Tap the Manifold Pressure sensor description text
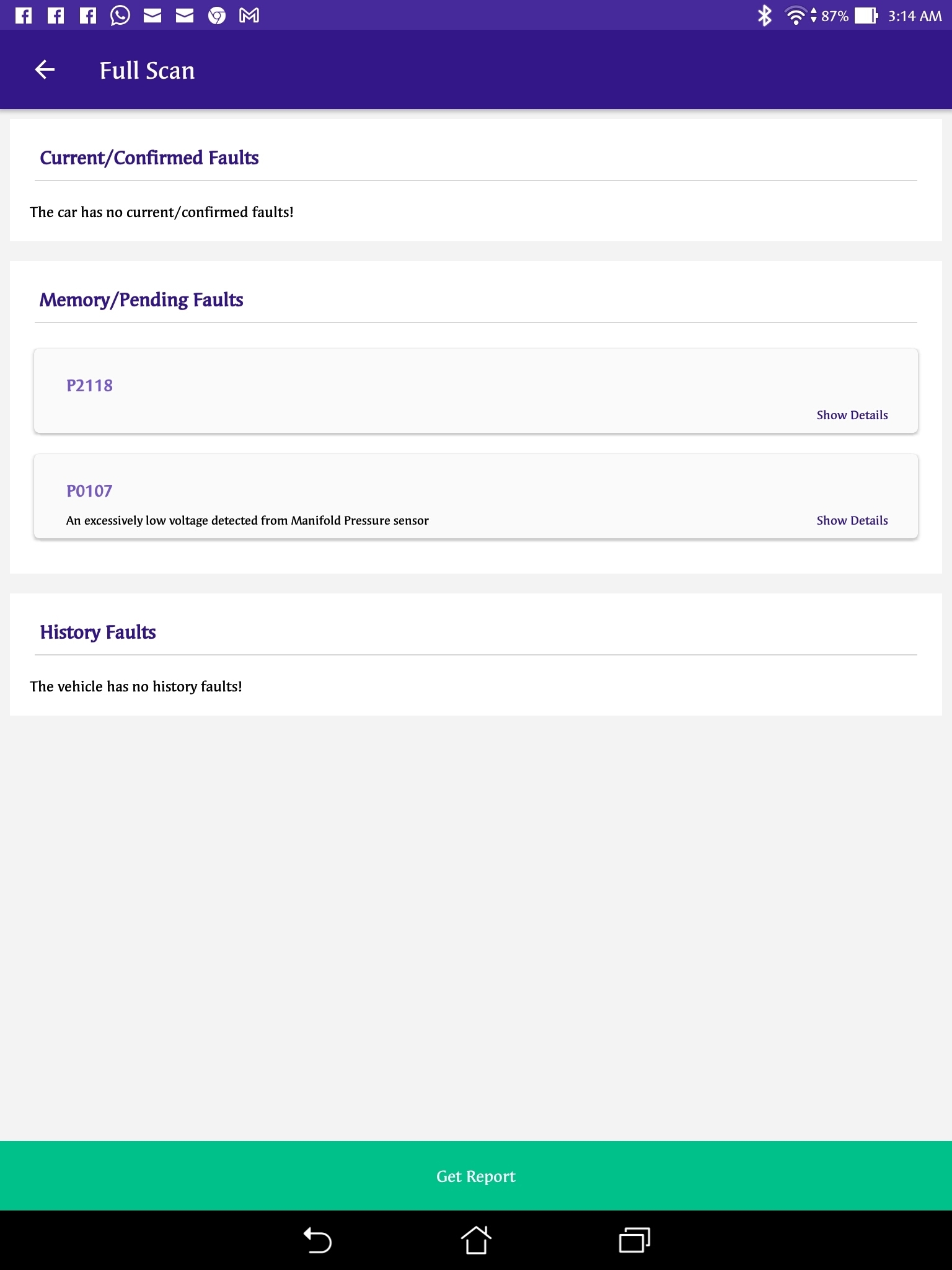The image size is (952, 1270). (x=247, y=520)
